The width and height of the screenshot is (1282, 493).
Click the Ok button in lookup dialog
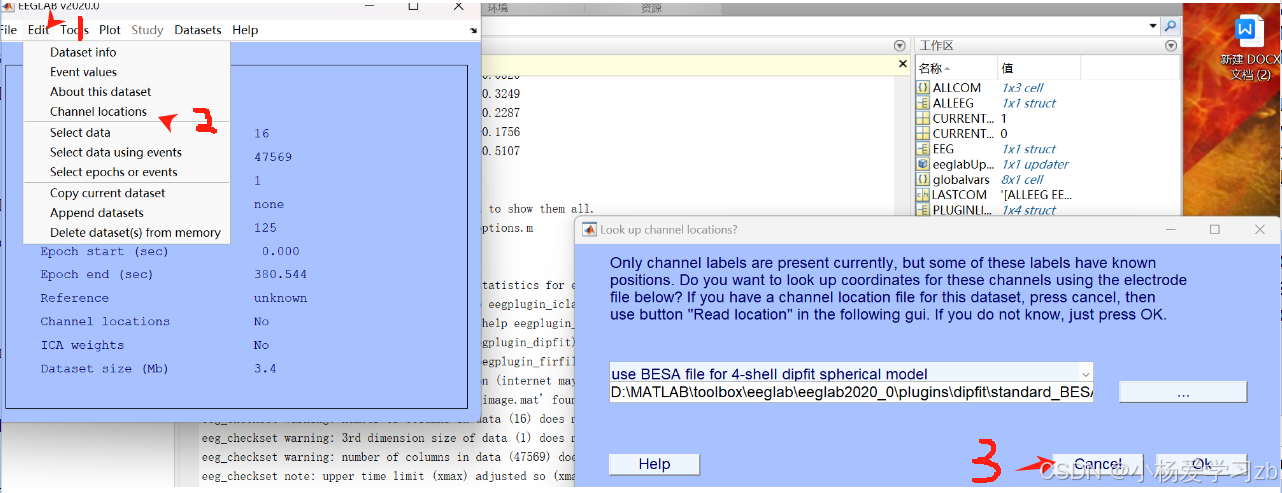1201,464
